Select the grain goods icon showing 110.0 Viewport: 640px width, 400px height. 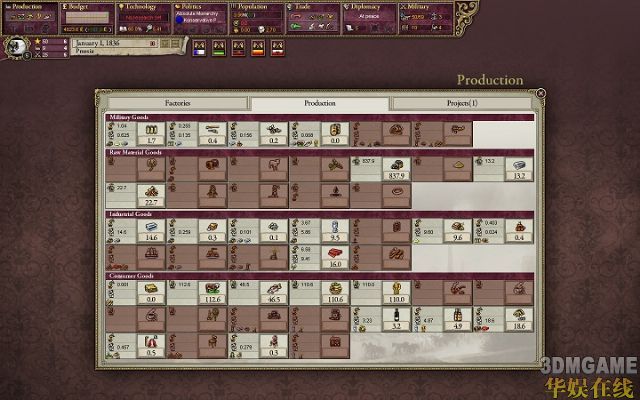coord(396,289)
